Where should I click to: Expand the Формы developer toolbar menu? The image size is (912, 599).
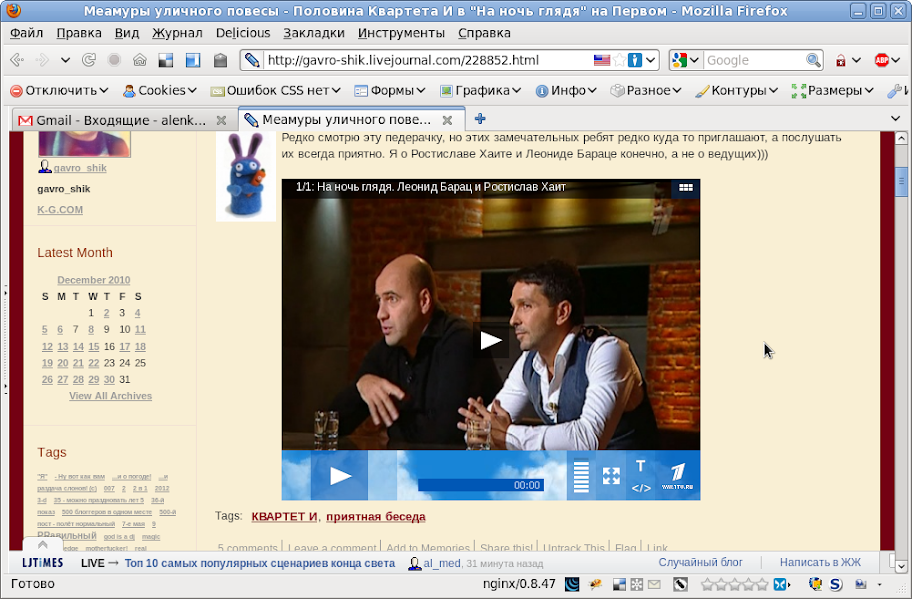390,90
